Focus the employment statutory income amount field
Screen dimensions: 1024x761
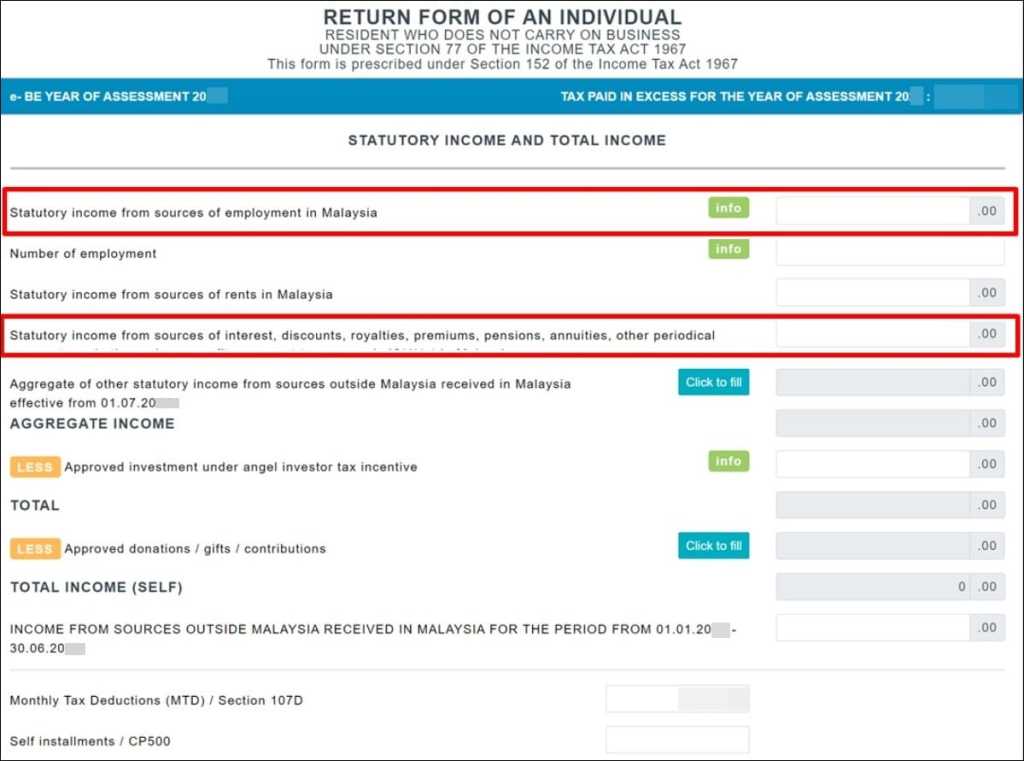pyautogui.click(x=872, y=211)
